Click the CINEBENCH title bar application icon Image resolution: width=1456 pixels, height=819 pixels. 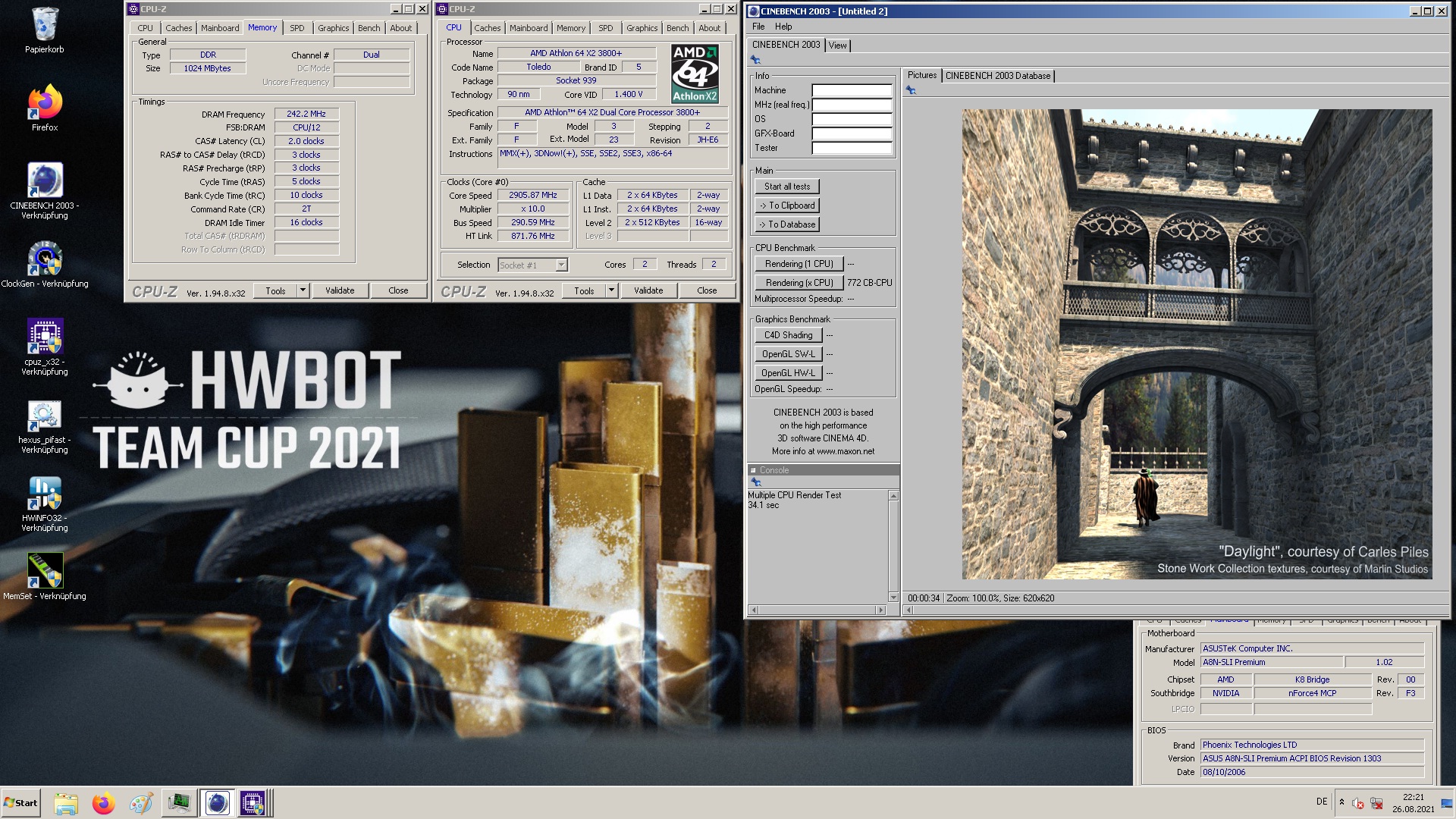point(754,11)
